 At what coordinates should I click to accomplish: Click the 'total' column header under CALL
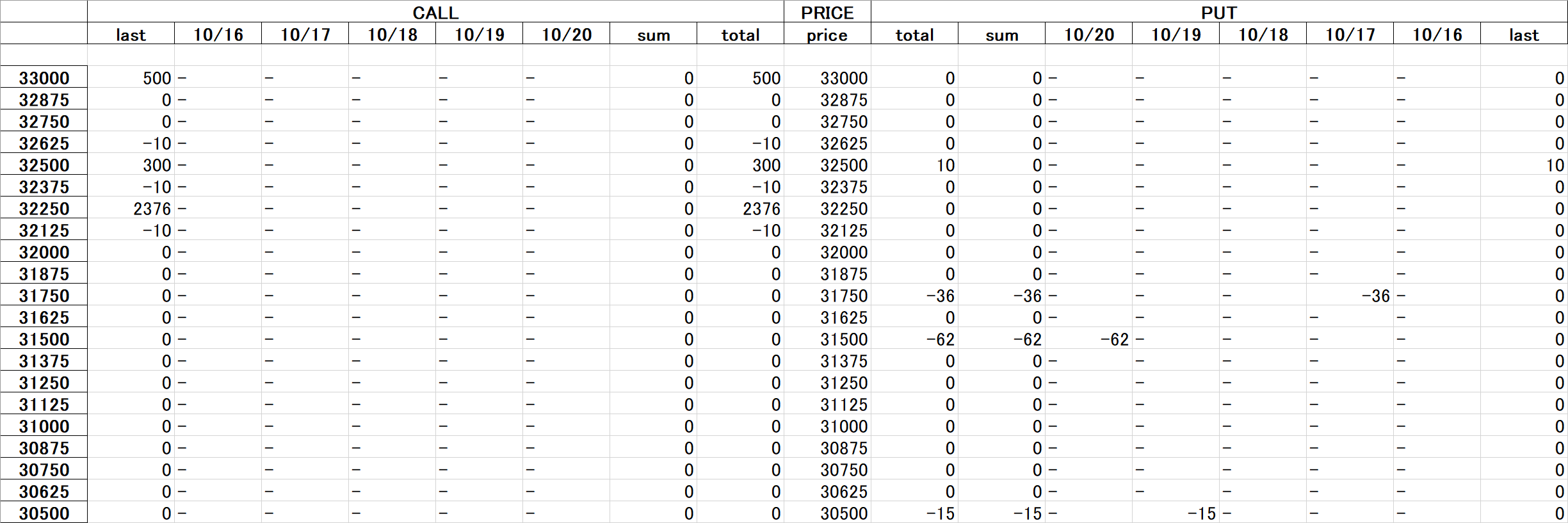click(x=740, y=35)
